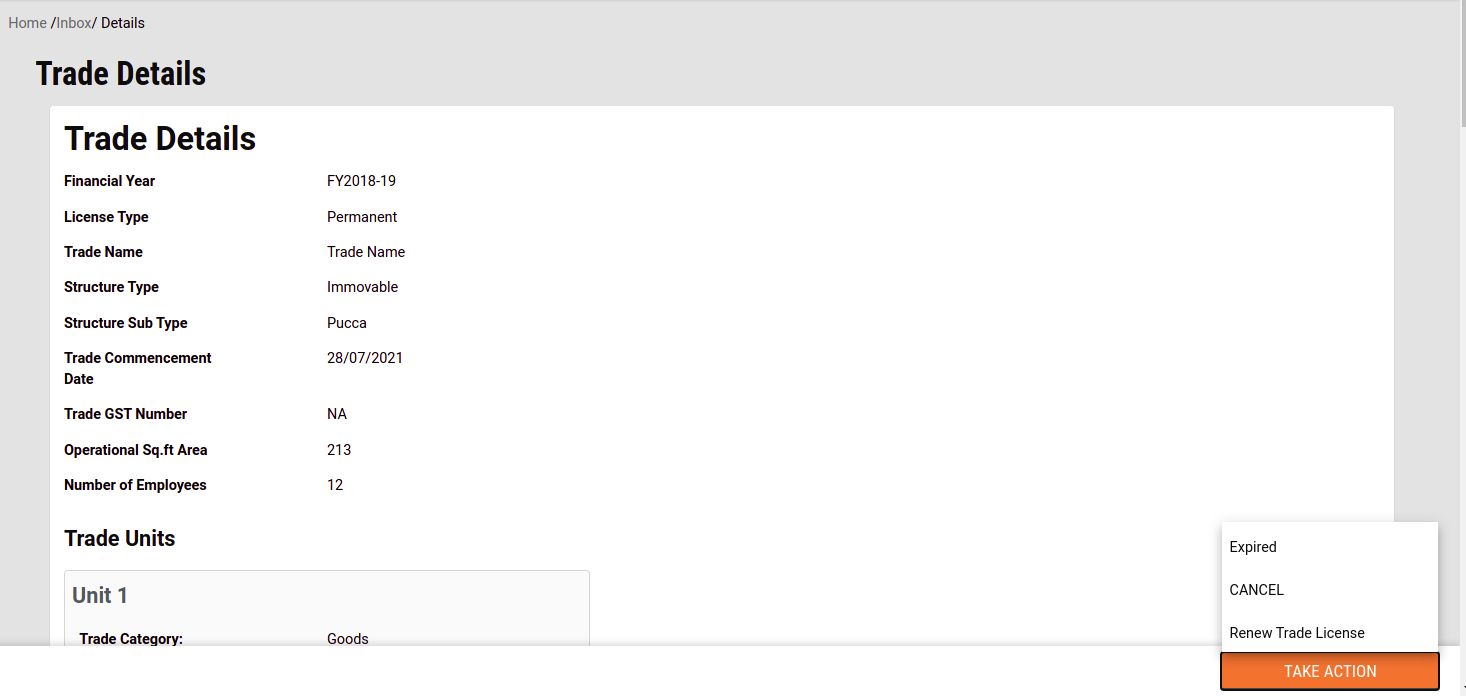Click the page's vertical scrollbar
The height and width of the screenshot is (696, 1466).
coord(1460,300)
